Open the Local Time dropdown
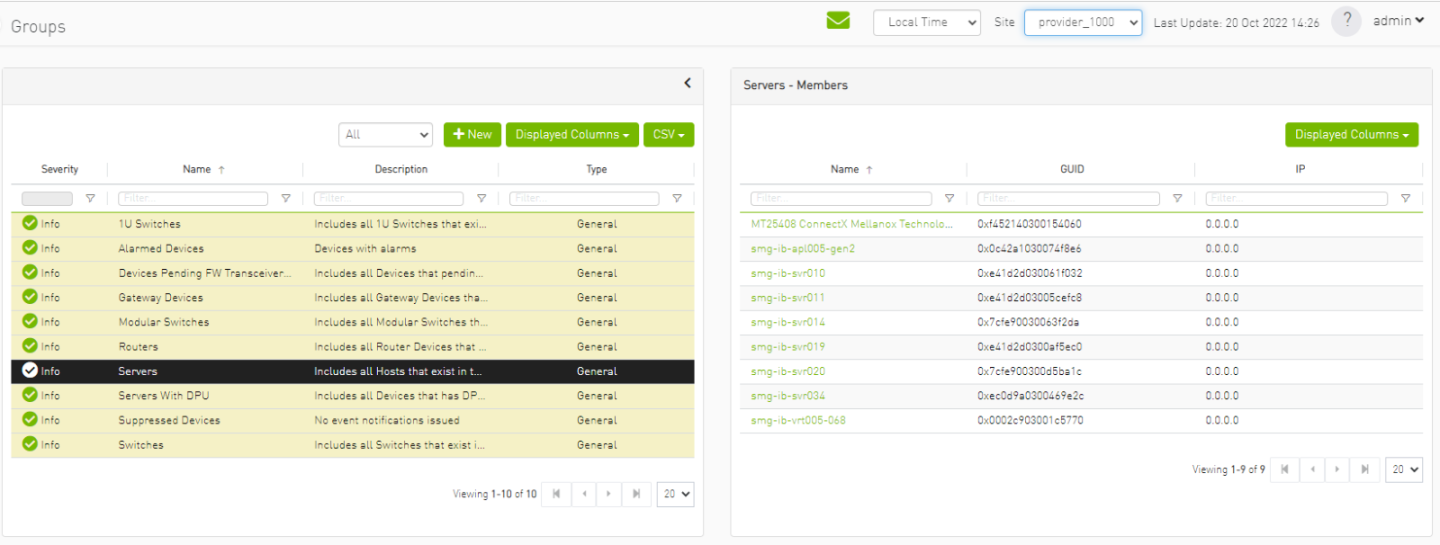This screenshot has width=1440, height=545. 926,22
